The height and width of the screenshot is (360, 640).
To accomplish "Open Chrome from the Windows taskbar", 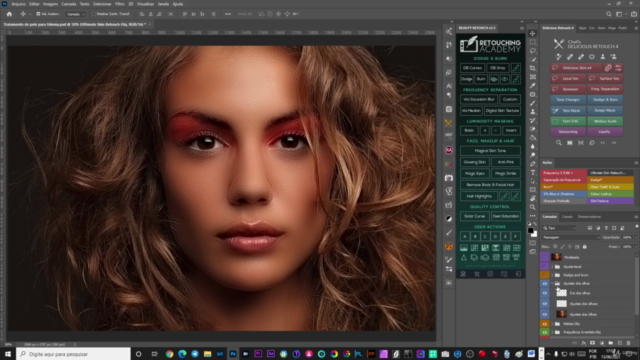I will (169, 354).
